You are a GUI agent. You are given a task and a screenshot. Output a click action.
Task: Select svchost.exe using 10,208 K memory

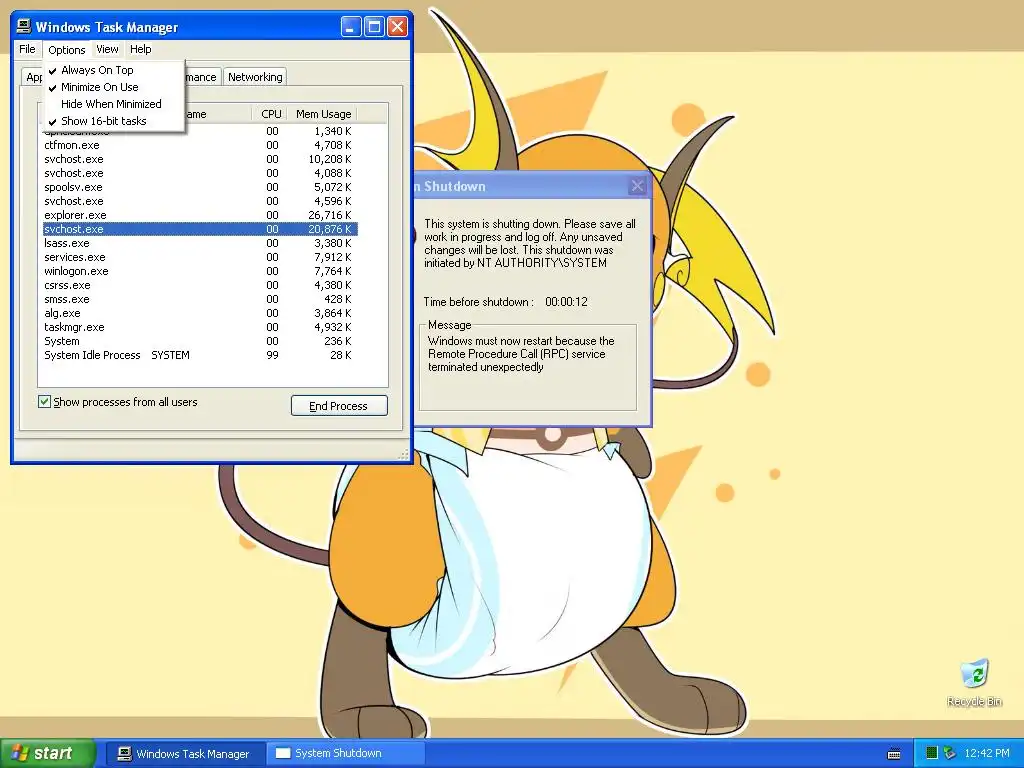(200, 159)
